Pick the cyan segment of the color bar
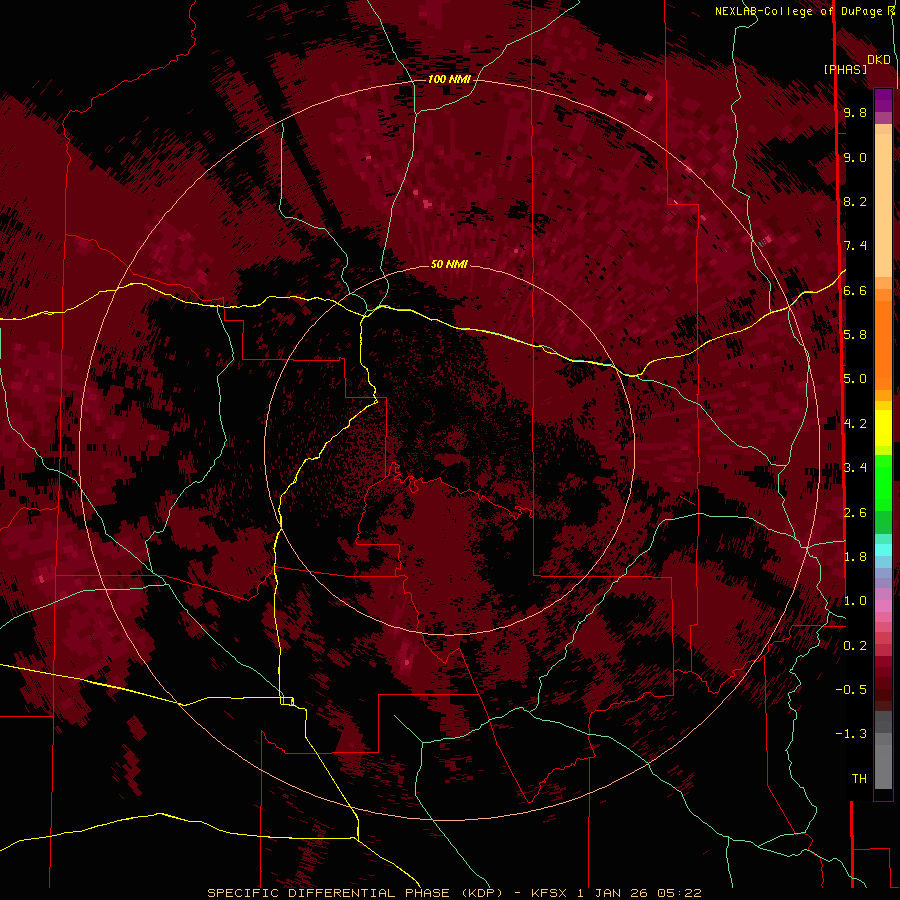 883,550
